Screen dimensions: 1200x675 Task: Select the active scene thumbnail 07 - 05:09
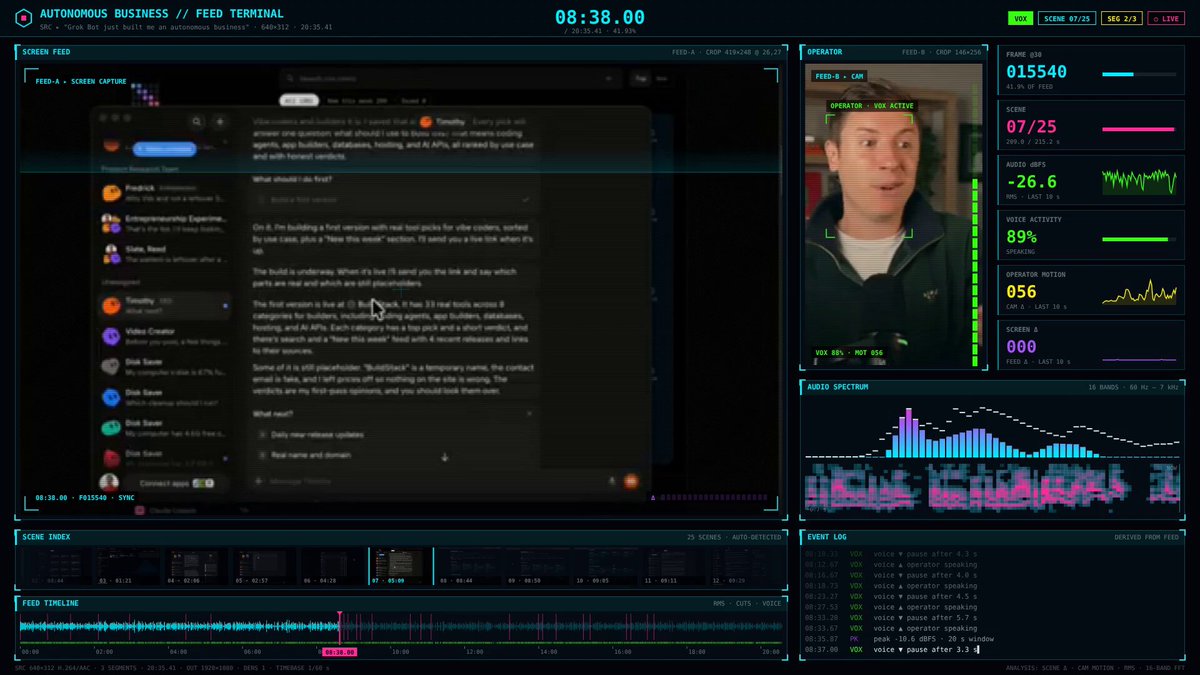pyautogui.click(x=401, y=566)
